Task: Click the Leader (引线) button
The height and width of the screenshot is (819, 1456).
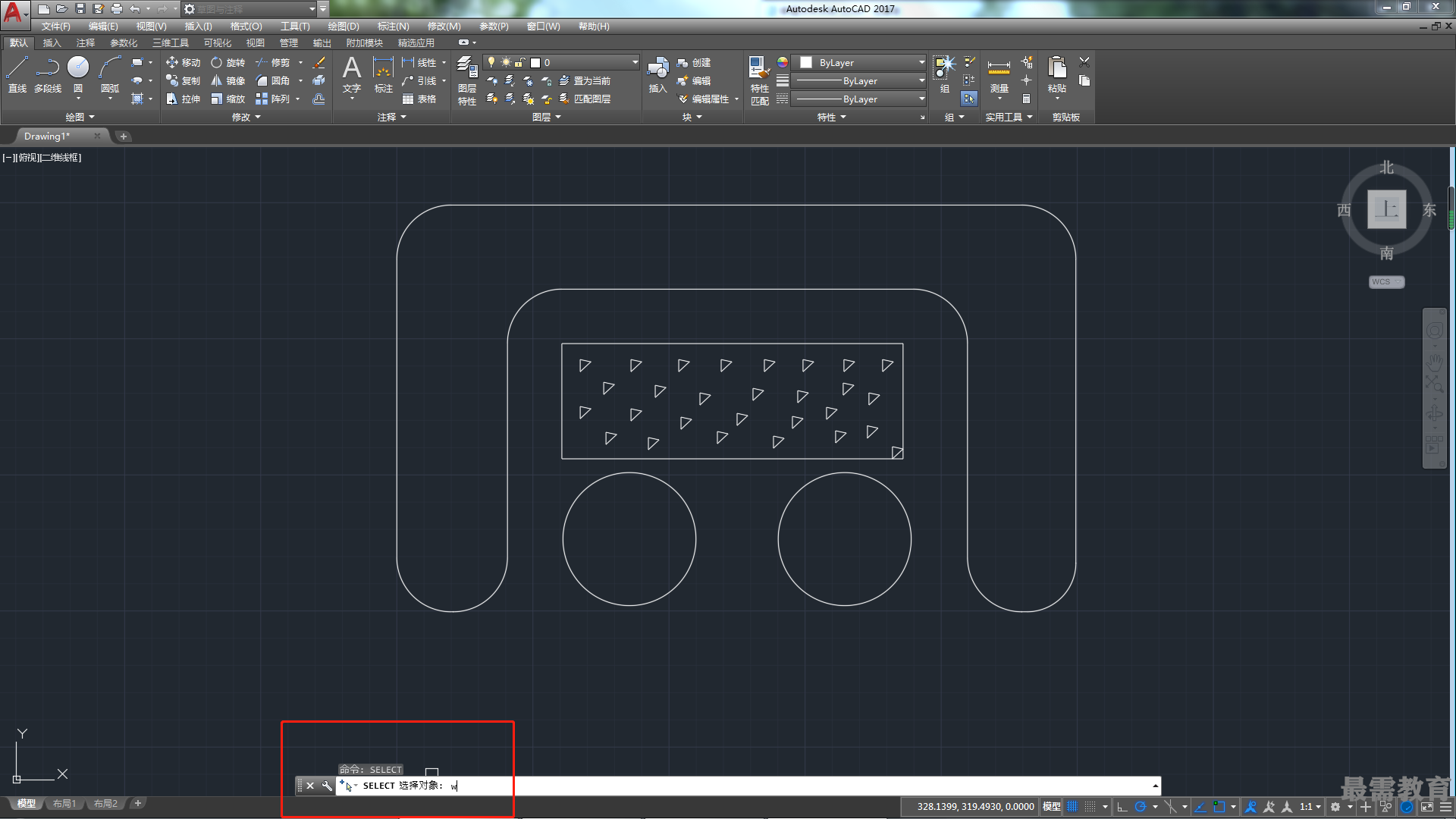Action: [419, 80]
